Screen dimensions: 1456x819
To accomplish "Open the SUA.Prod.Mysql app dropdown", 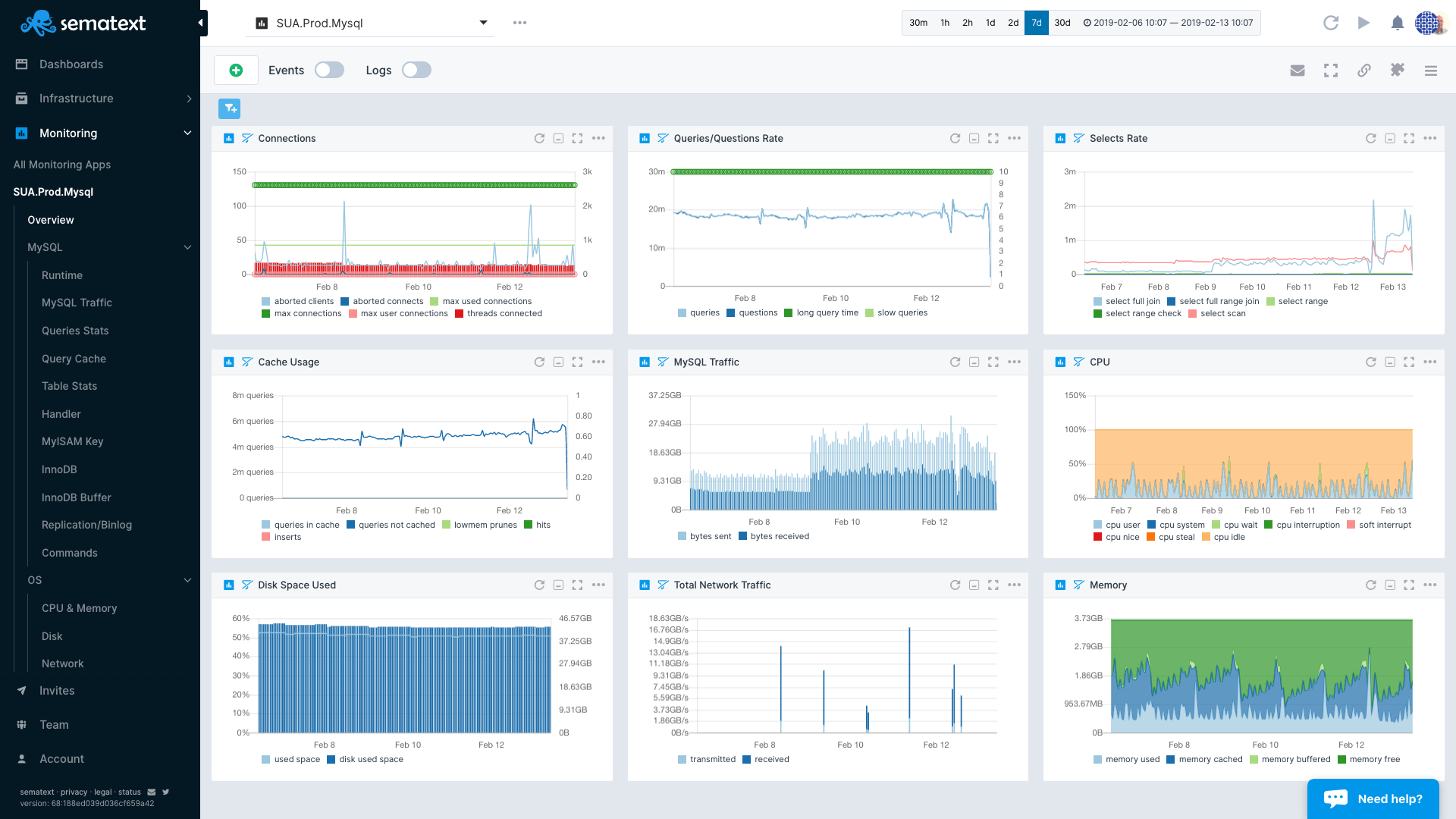I will coord(483,22).
